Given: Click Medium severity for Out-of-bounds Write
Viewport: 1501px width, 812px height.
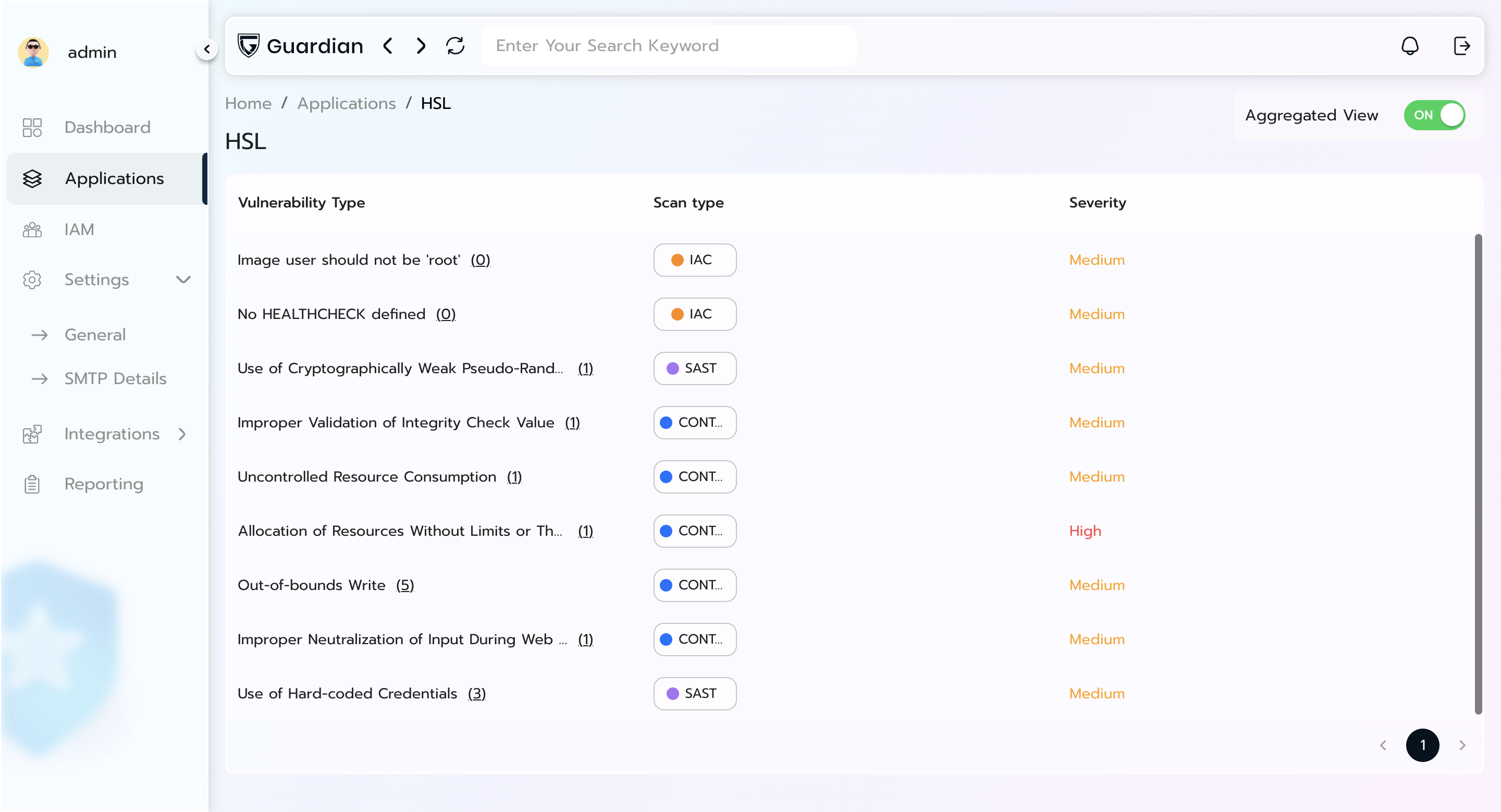Looking at the screenshot, I should point(1097,585).
